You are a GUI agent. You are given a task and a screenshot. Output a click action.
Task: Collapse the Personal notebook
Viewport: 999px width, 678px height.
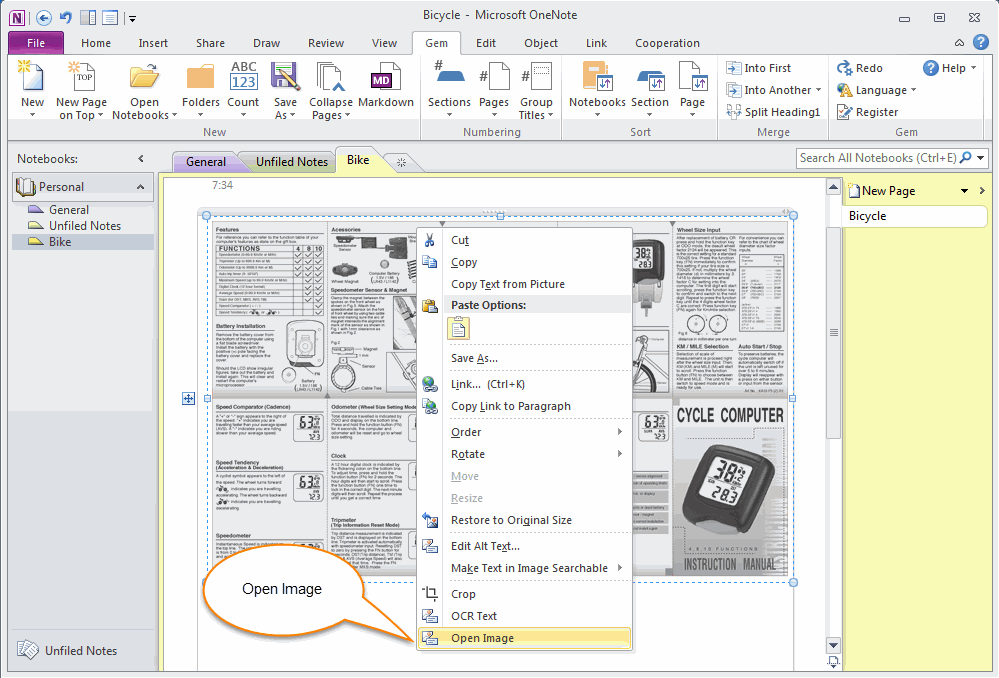click(140, 187)
